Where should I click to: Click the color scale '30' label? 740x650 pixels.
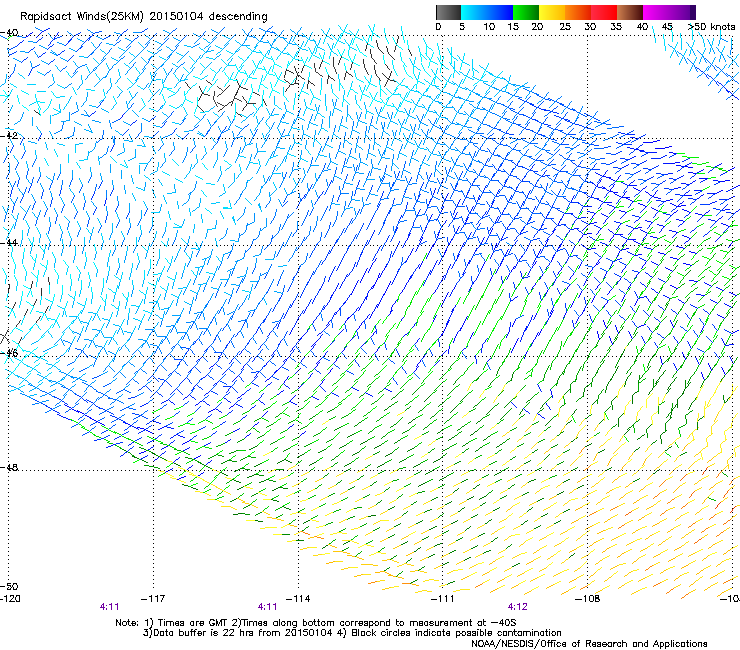[590, 27]
